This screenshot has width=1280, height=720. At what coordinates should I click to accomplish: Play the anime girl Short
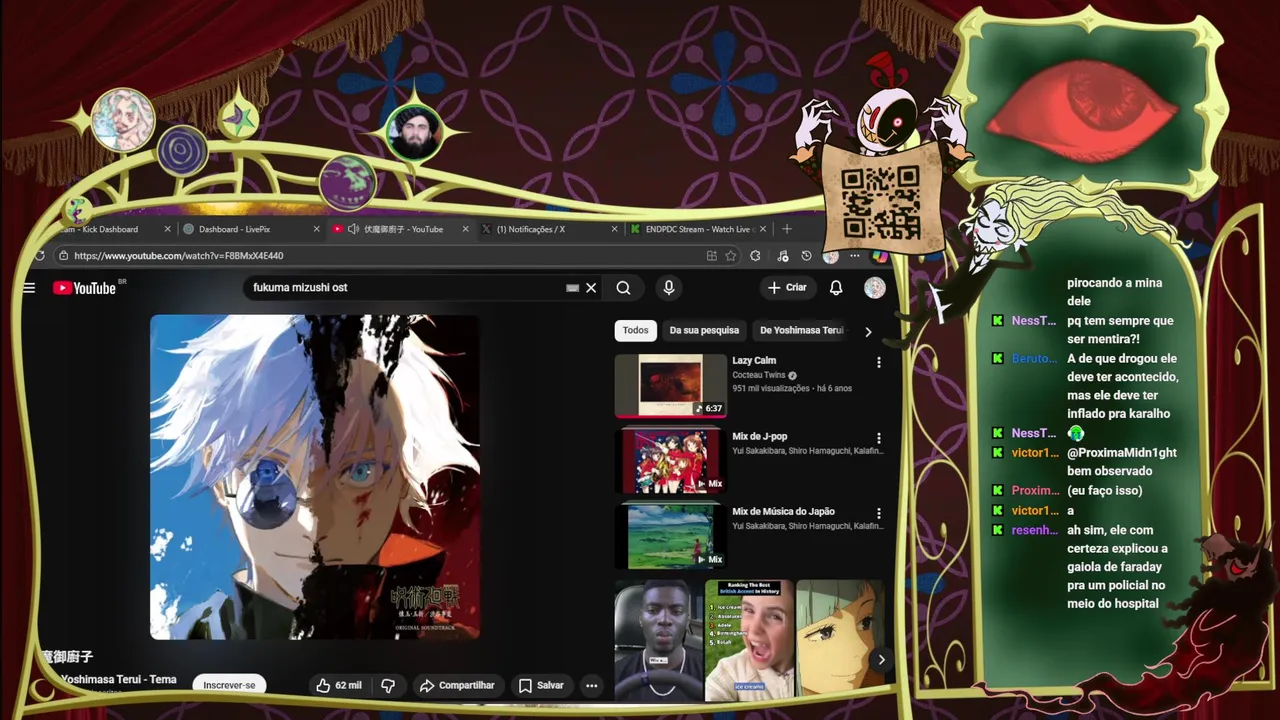[840, 640]
